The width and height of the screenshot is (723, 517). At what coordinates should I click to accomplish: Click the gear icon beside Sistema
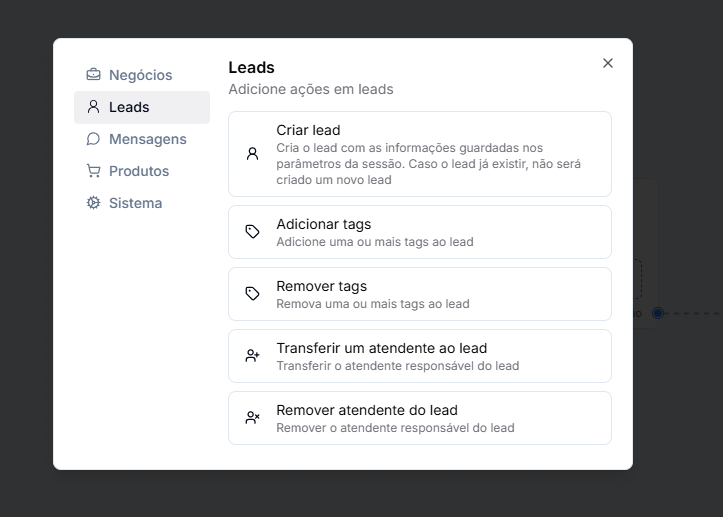[93, 203]
